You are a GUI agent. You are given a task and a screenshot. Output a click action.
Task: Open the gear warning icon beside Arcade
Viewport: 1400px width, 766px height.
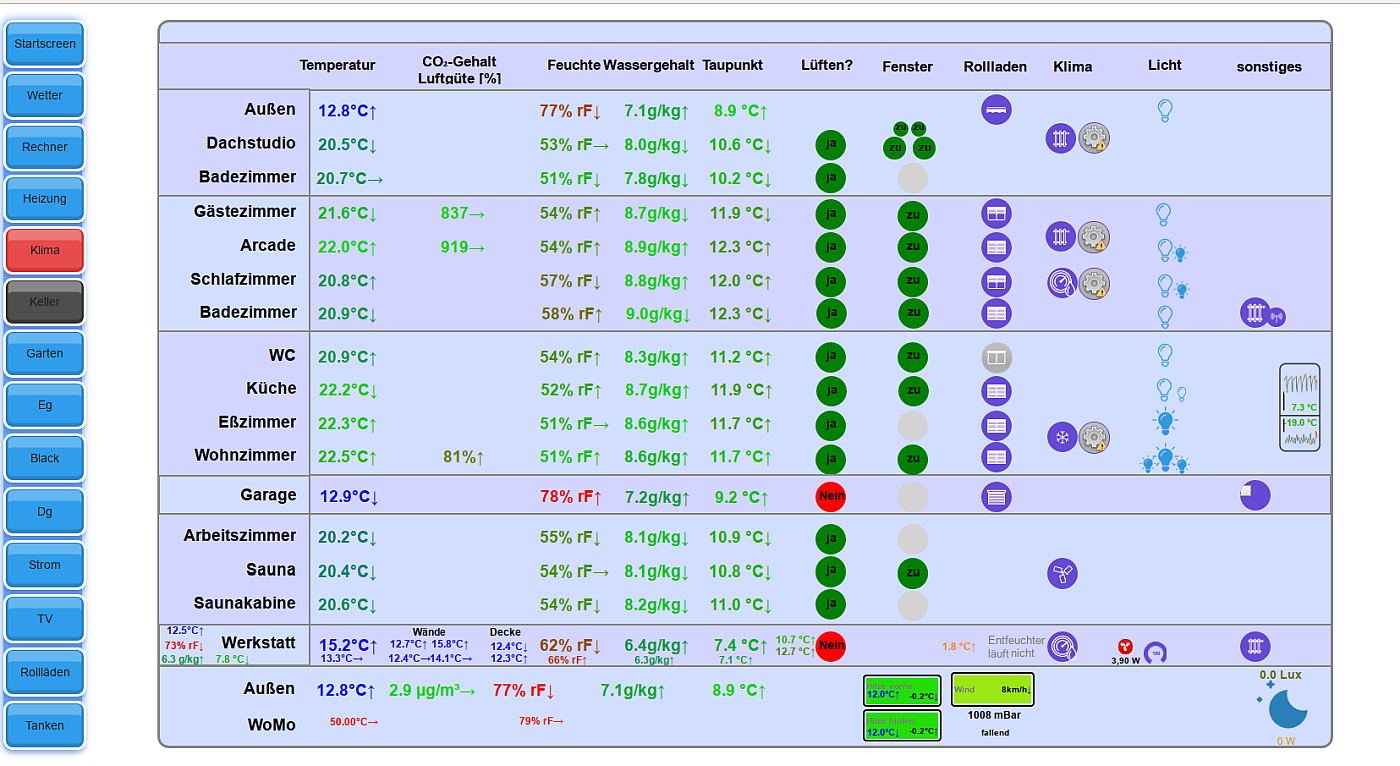pos(1094,237)
